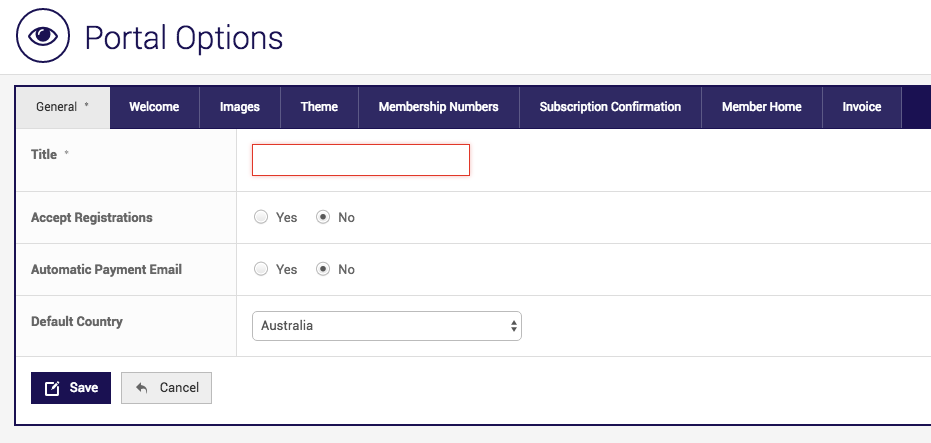Open the Member Home tab
Image resolution: width=931 pixels, height=443 pixels.
pos(761,107)
